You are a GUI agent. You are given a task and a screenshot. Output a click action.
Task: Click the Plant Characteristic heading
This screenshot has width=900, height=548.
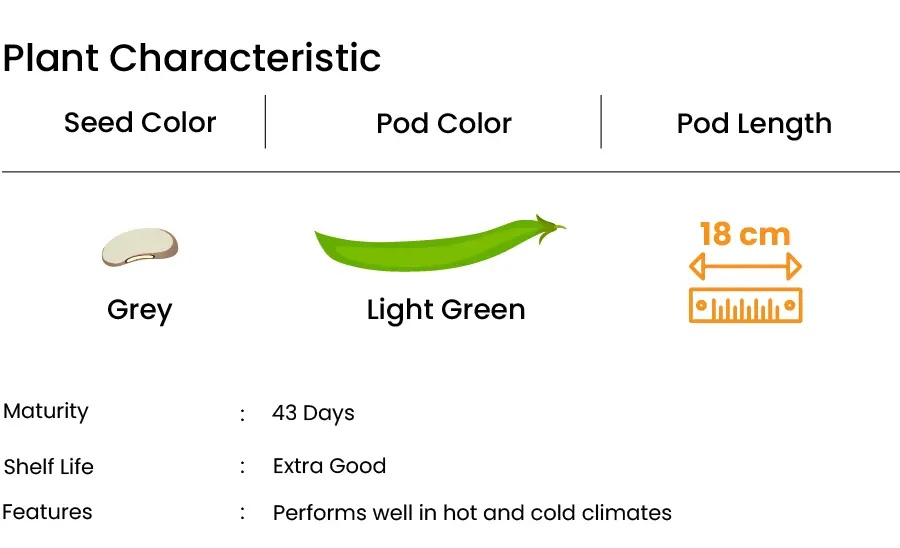192,58
